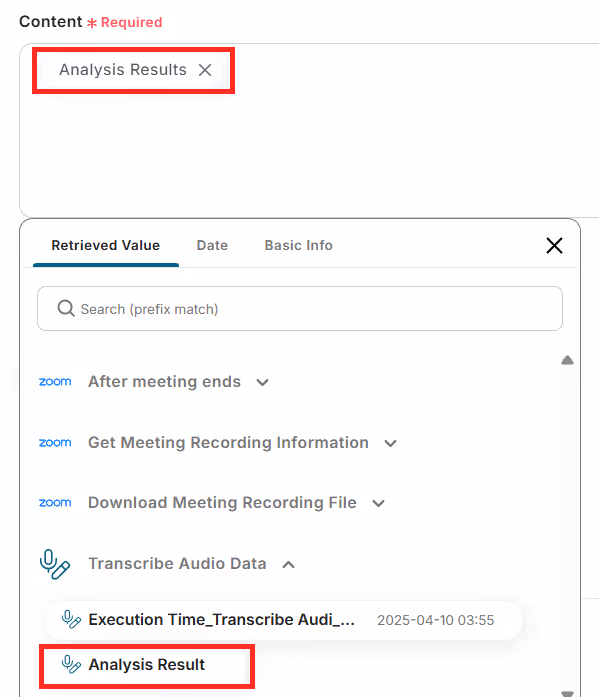
Task: Click the After meeting ends label
Action: coord(164,381)
